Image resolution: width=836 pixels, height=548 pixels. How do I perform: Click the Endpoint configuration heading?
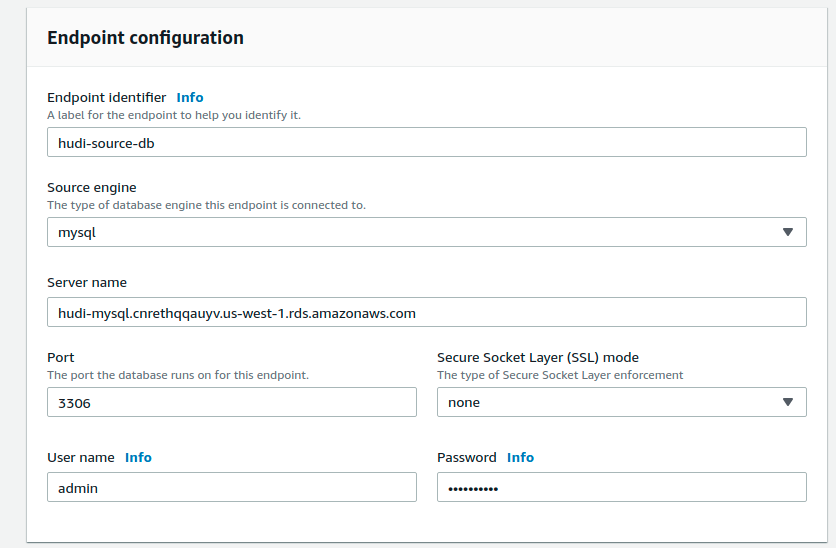145,38
